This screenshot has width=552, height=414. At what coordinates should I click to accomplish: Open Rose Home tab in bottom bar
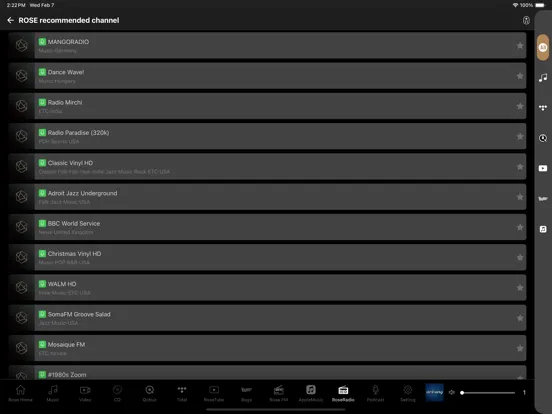coord(20,393)
